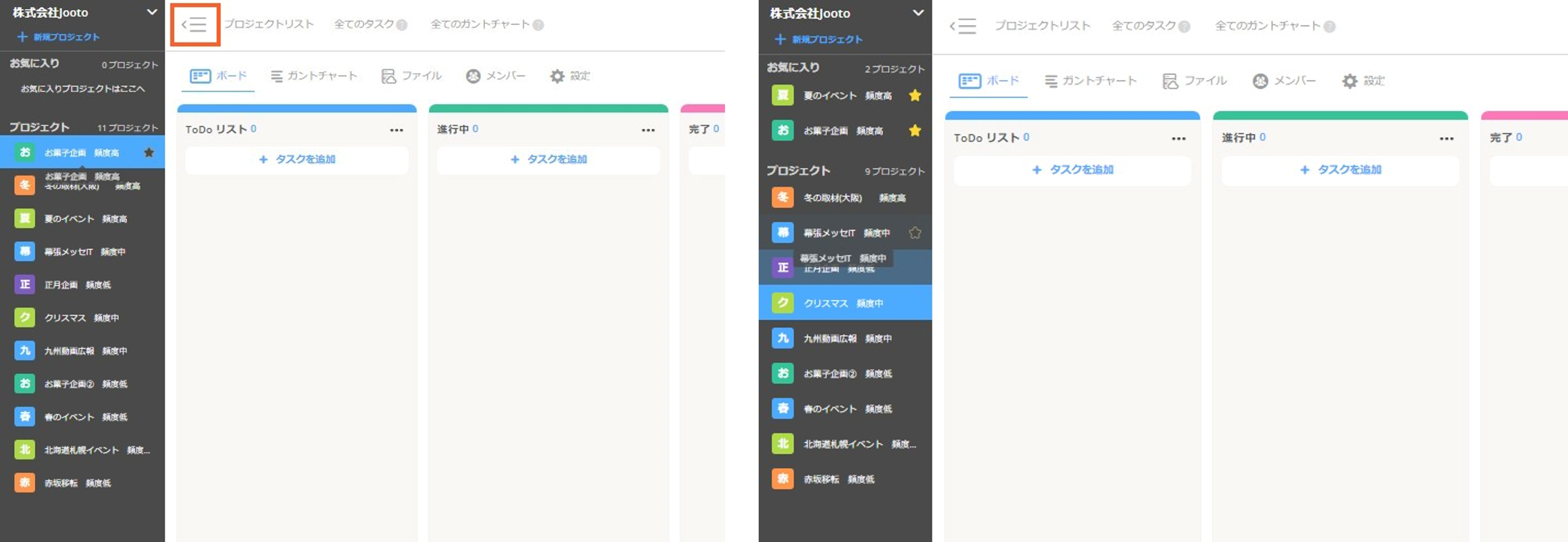Open the ToDo リスト options menu
This screenshot has width=1568, height=542.
397,129
